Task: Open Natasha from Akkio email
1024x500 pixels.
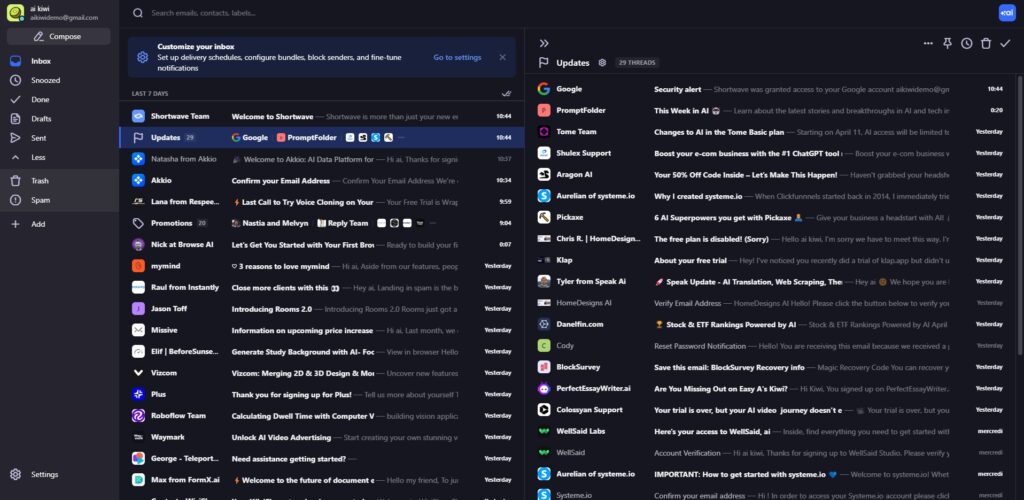Action: pos(321,159)
